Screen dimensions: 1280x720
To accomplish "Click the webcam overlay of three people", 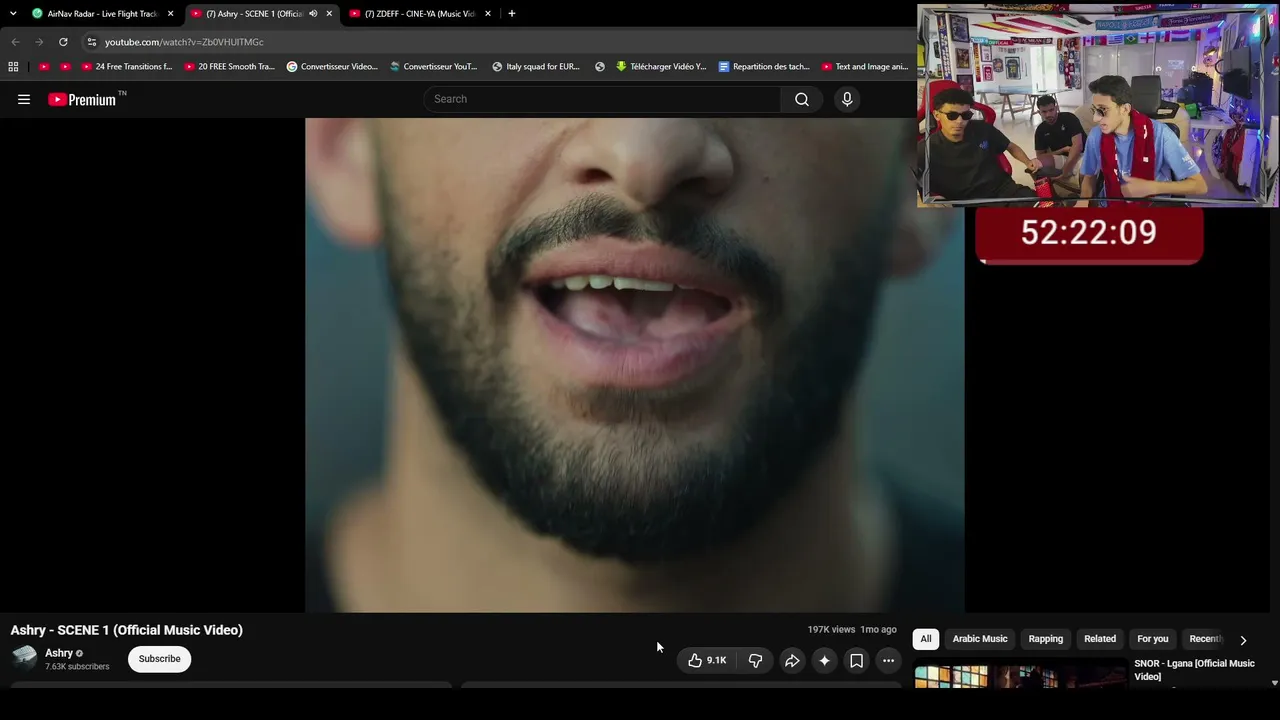I will coord(1098,105).
